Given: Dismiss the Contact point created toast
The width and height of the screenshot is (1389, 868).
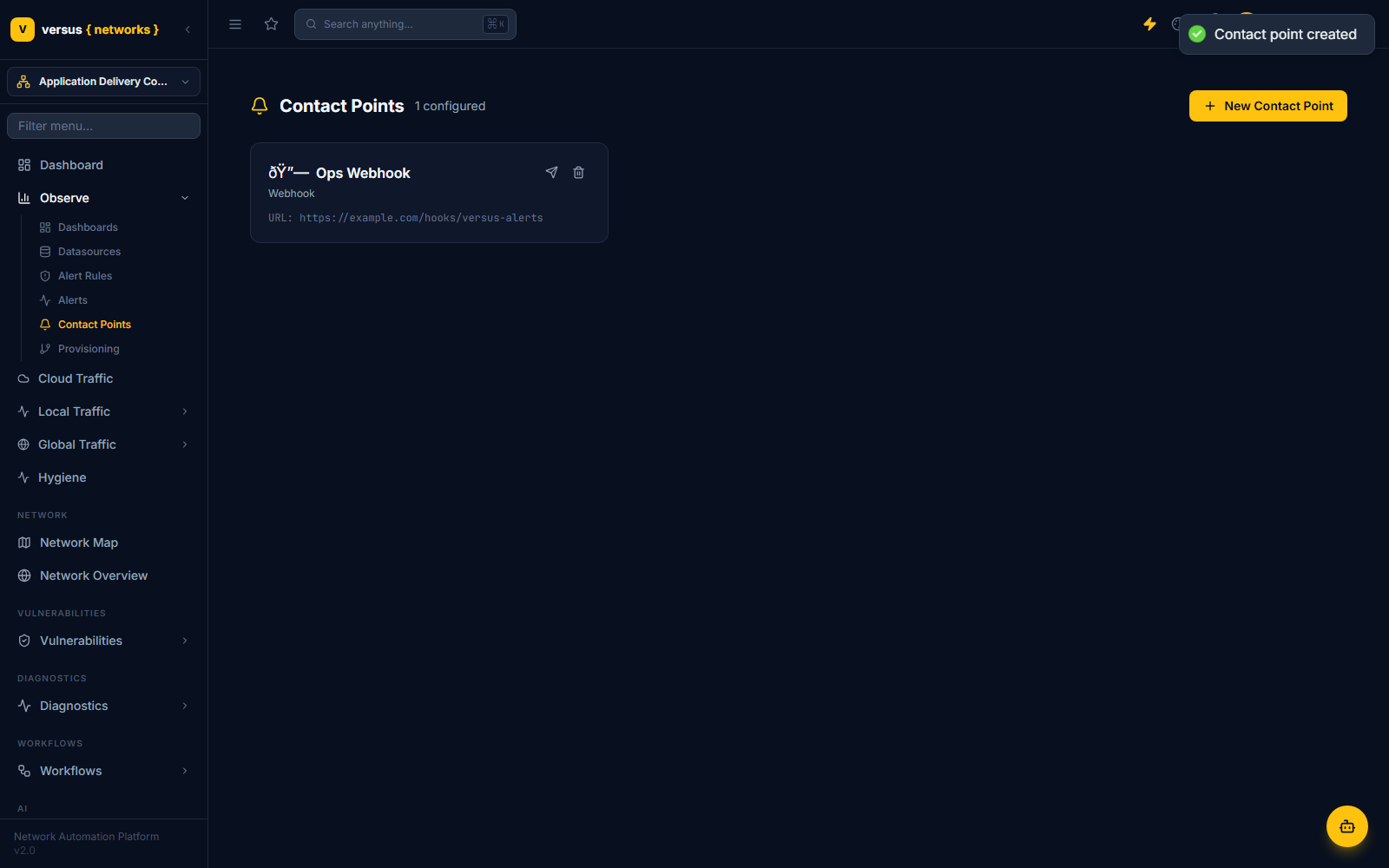Looking at the screenshot, I should tap(1276, 35).
